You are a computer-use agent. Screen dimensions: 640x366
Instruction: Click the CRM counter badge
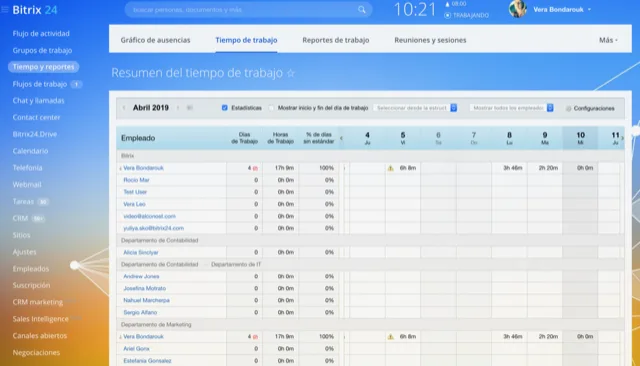coord(38,218)
